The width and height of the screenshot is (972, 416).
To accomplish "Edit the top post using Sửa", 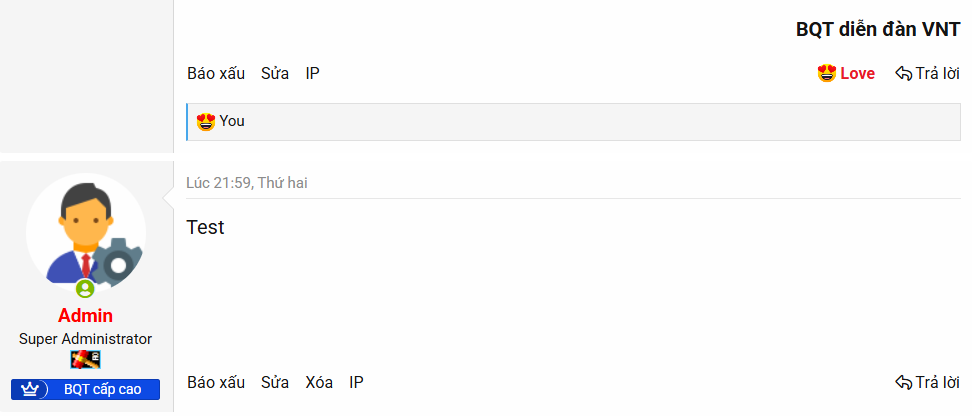I will click(275, 73).
